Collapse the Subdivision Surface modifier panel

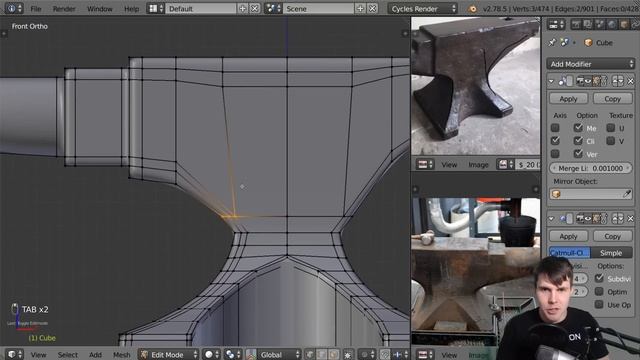tap(551, 219)
